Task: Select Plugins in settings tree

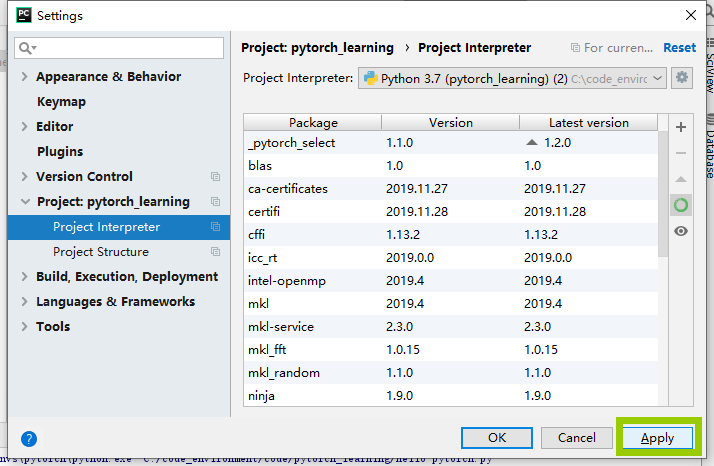Action: click(60, 151)
